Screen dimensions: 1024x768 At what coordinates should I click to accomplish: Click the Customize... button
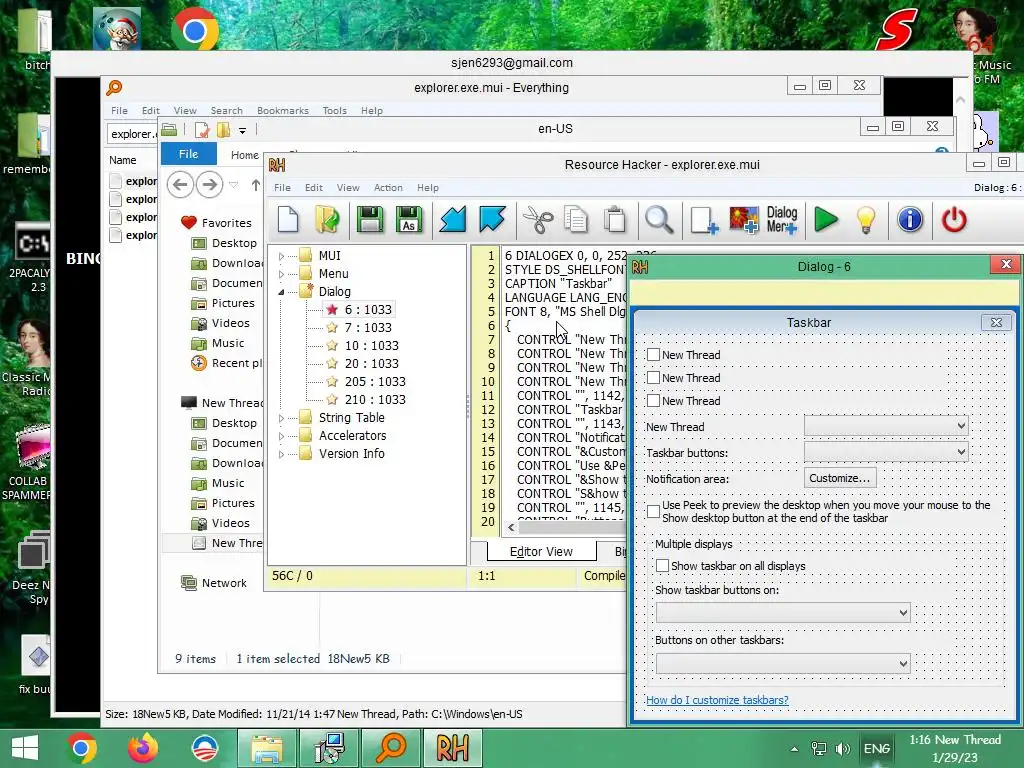840,478
